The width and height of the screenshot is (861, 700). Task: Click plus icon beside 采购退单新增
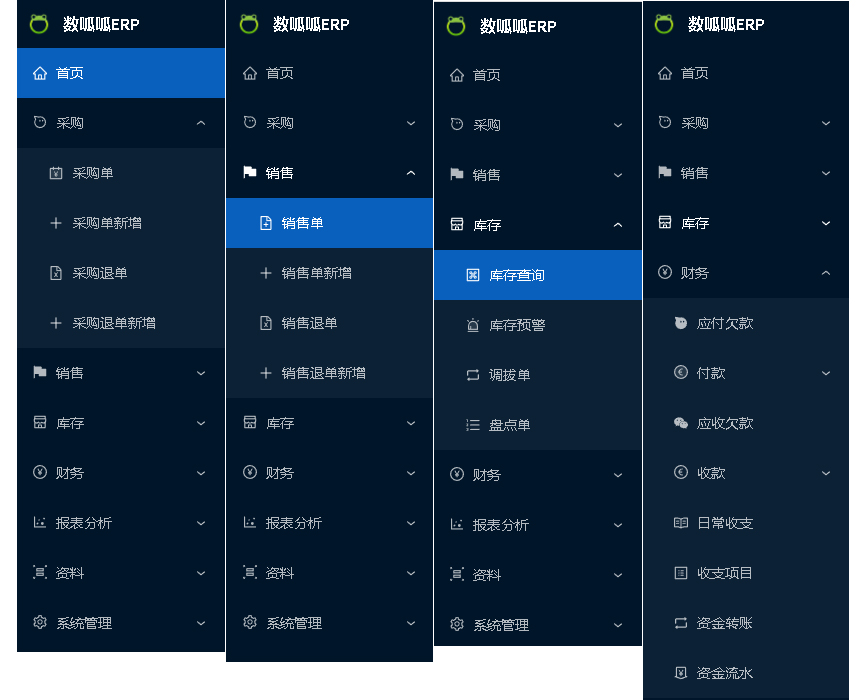click(x=56, y=323)
